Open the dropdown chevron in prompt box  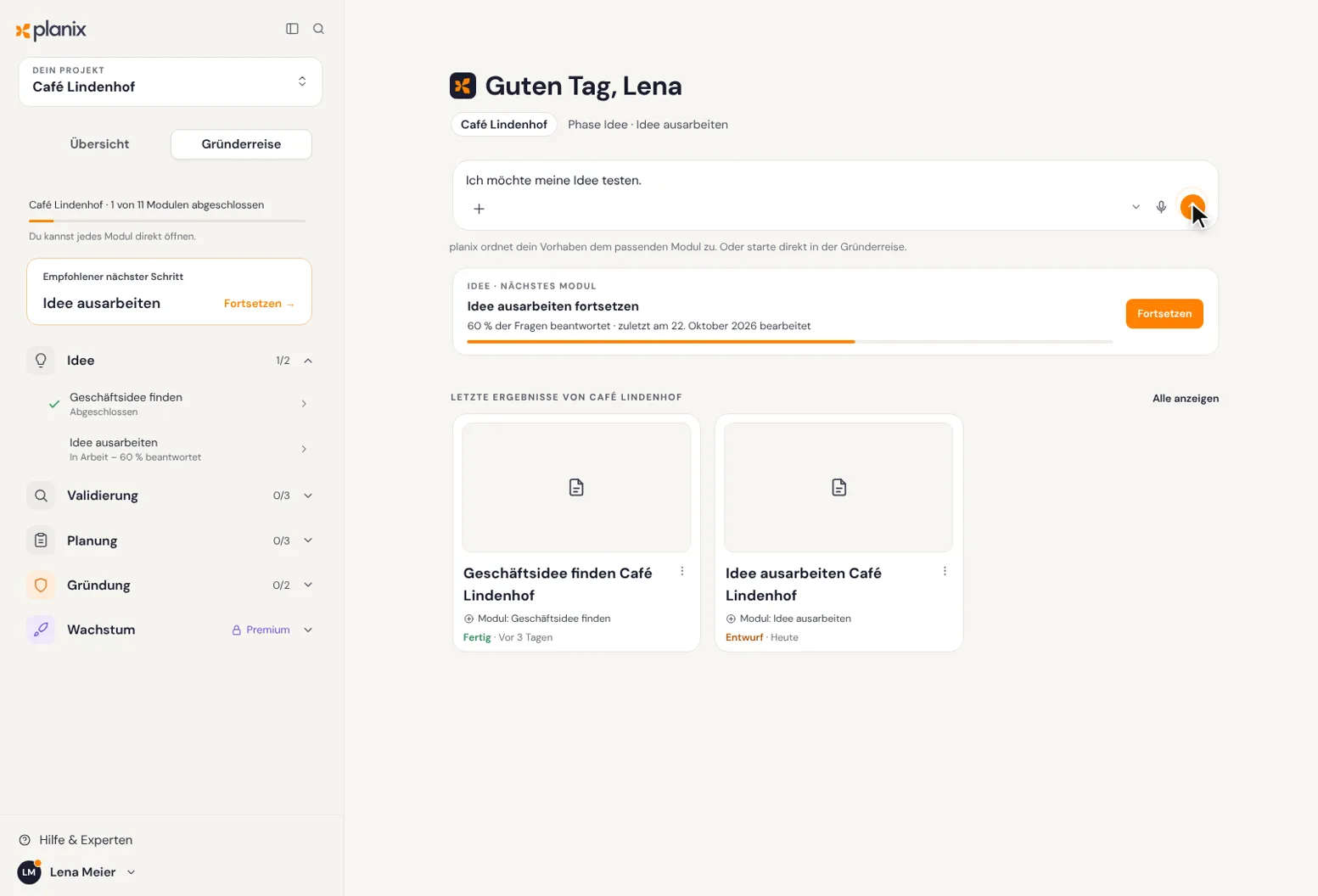click(1136, 207)
